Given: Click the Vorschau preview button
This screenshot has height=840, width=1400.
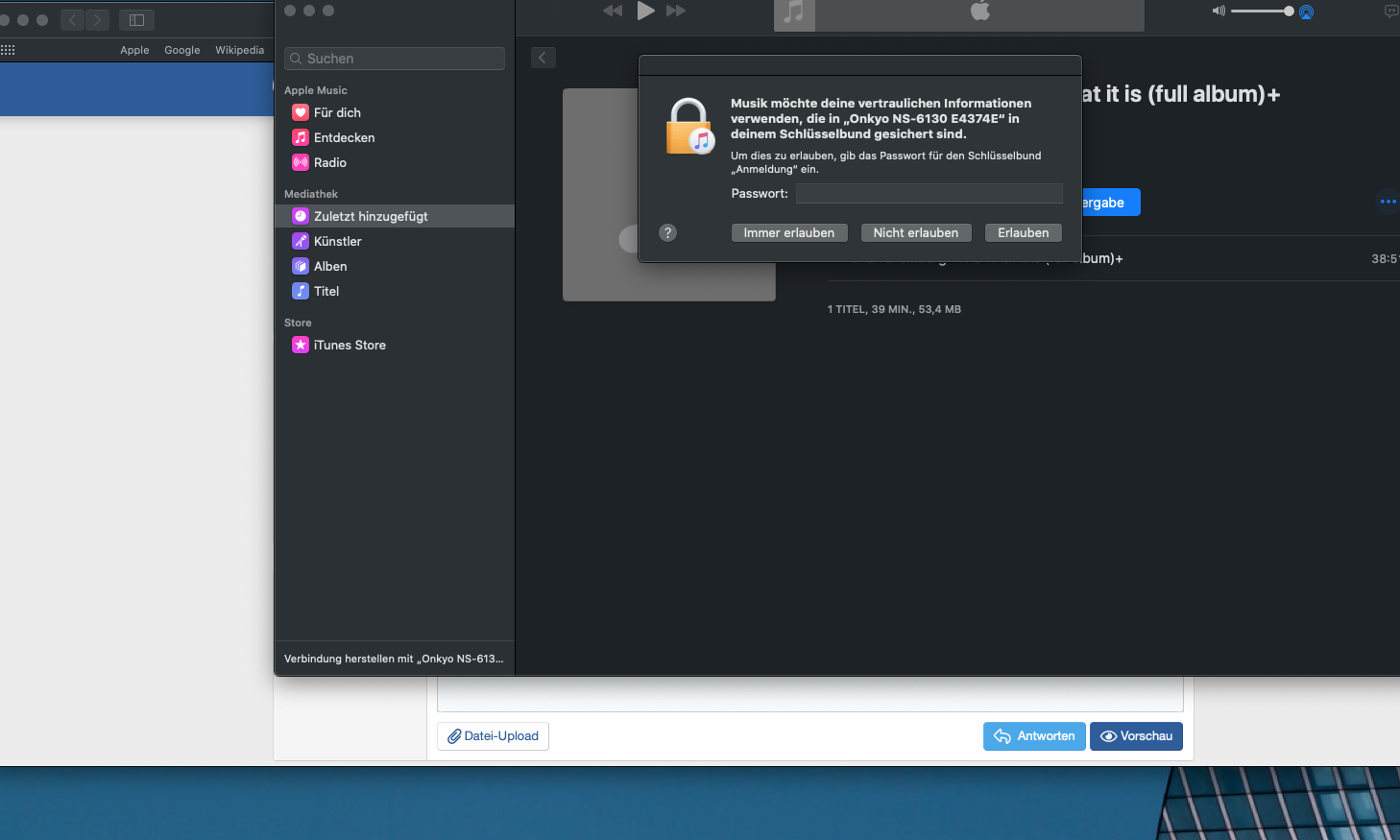Looking at the screenshot, I should [1136, 736].
